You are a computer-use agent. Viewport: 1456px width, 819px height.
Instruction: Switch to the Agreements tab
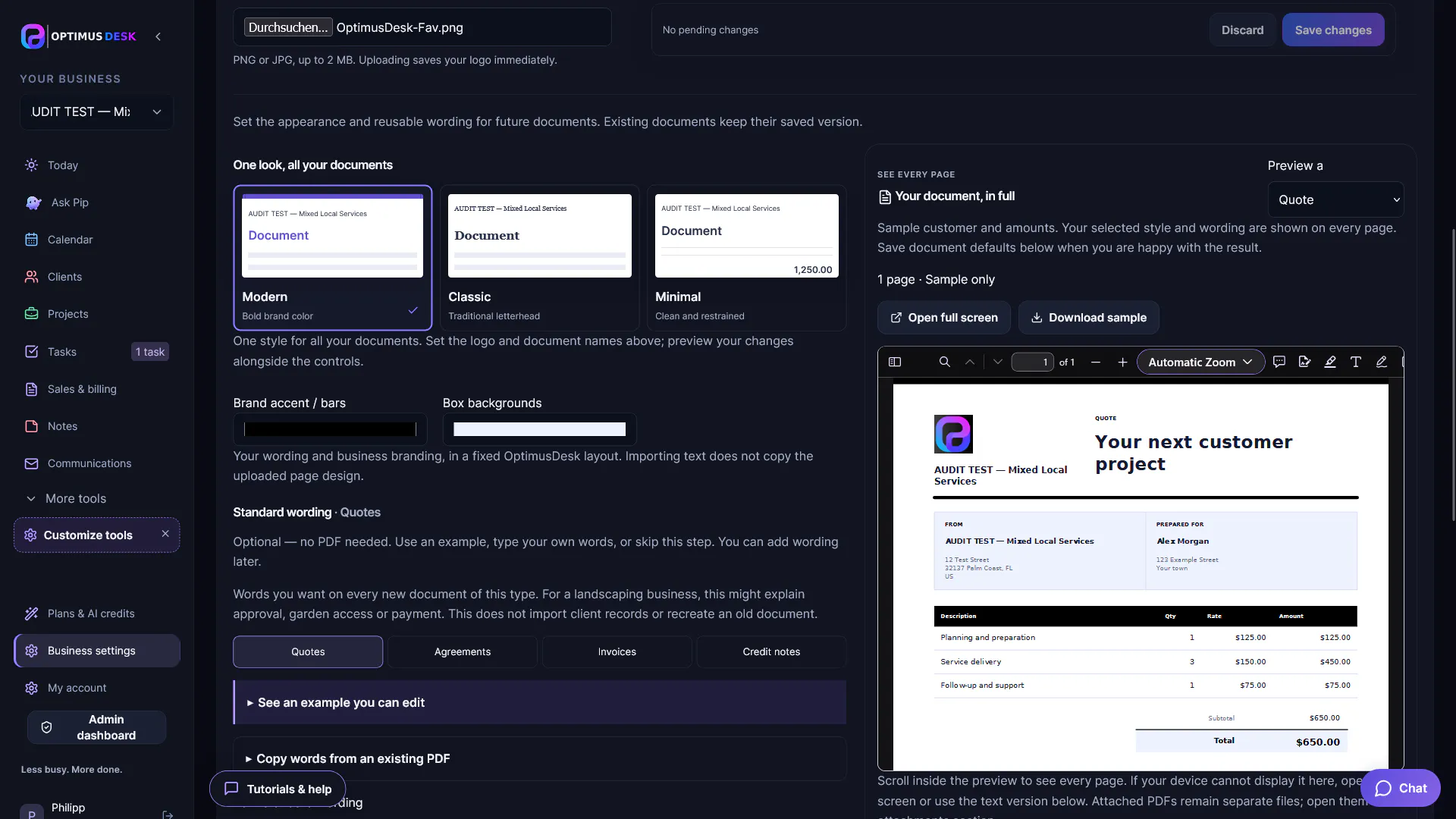[463, 652]
